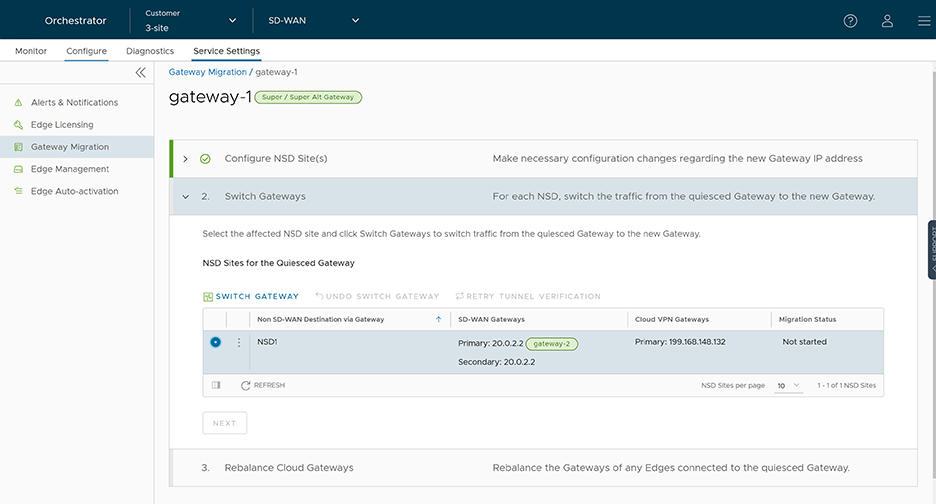Collapse the Switch Gateways step

(186, 197)
